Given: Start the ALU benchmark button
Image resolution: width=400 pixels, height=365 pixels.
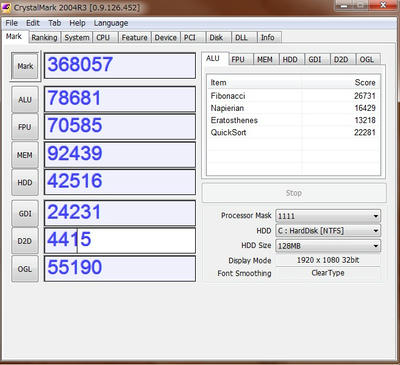Looking at the screenshot, I should click(25, 100).
